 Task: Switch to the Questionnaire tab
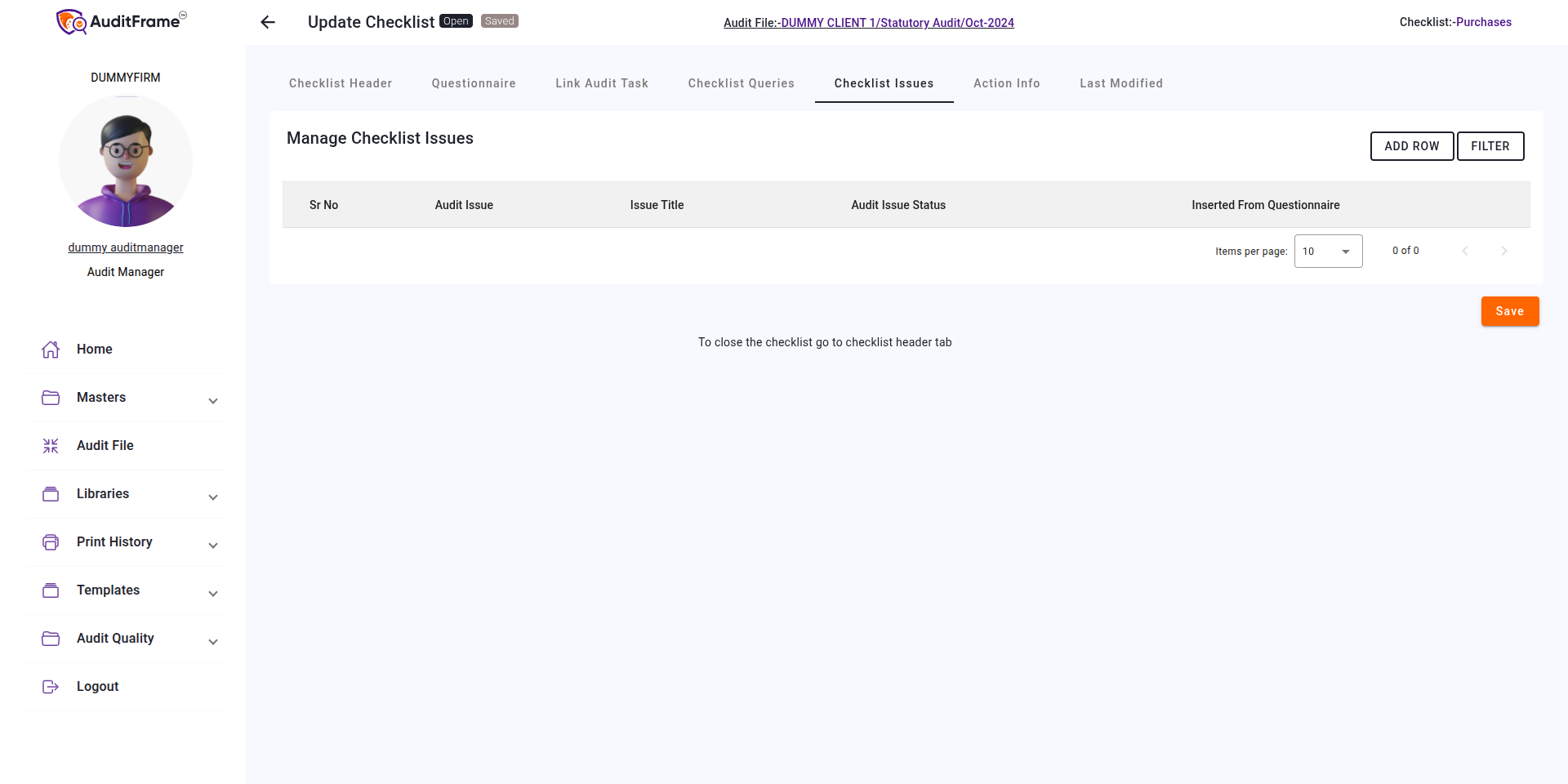pos(474,83)
